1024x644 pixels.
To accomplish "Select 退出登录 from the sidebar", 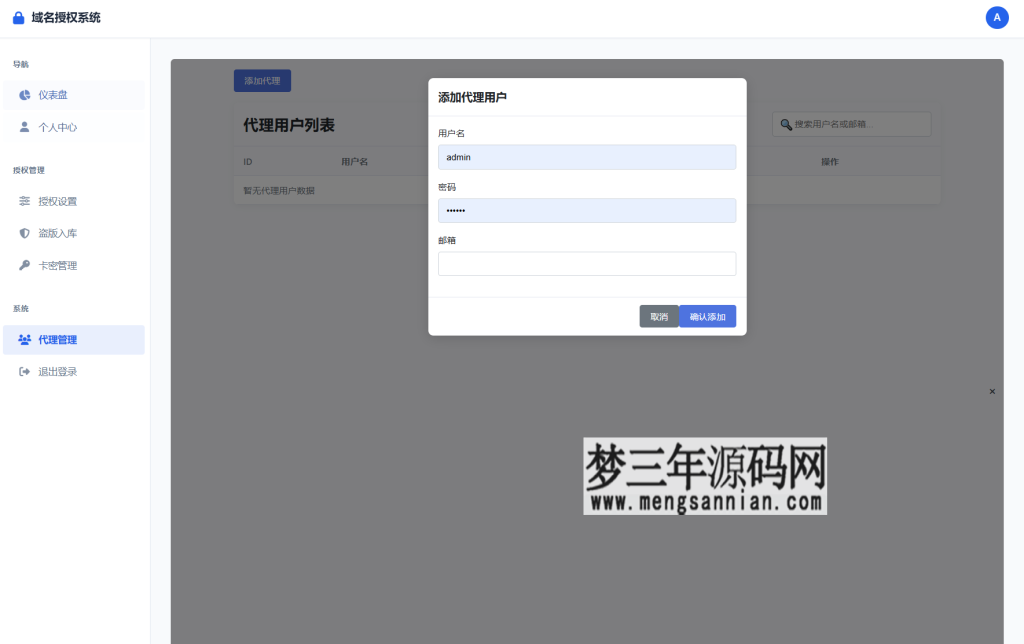I will point(58,371).
